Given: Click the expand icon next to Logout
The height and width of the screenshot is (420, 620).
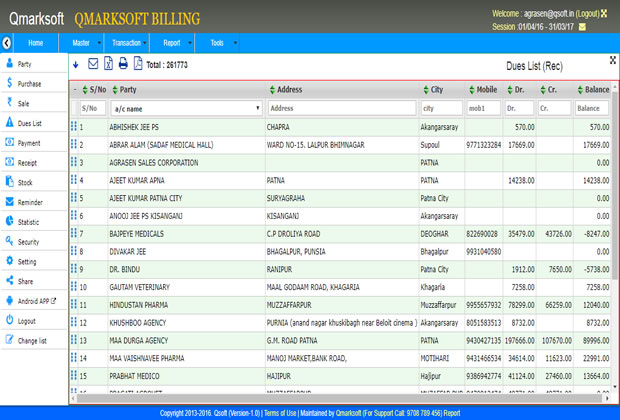Looking at the screenshot, I should coord(604,13).
